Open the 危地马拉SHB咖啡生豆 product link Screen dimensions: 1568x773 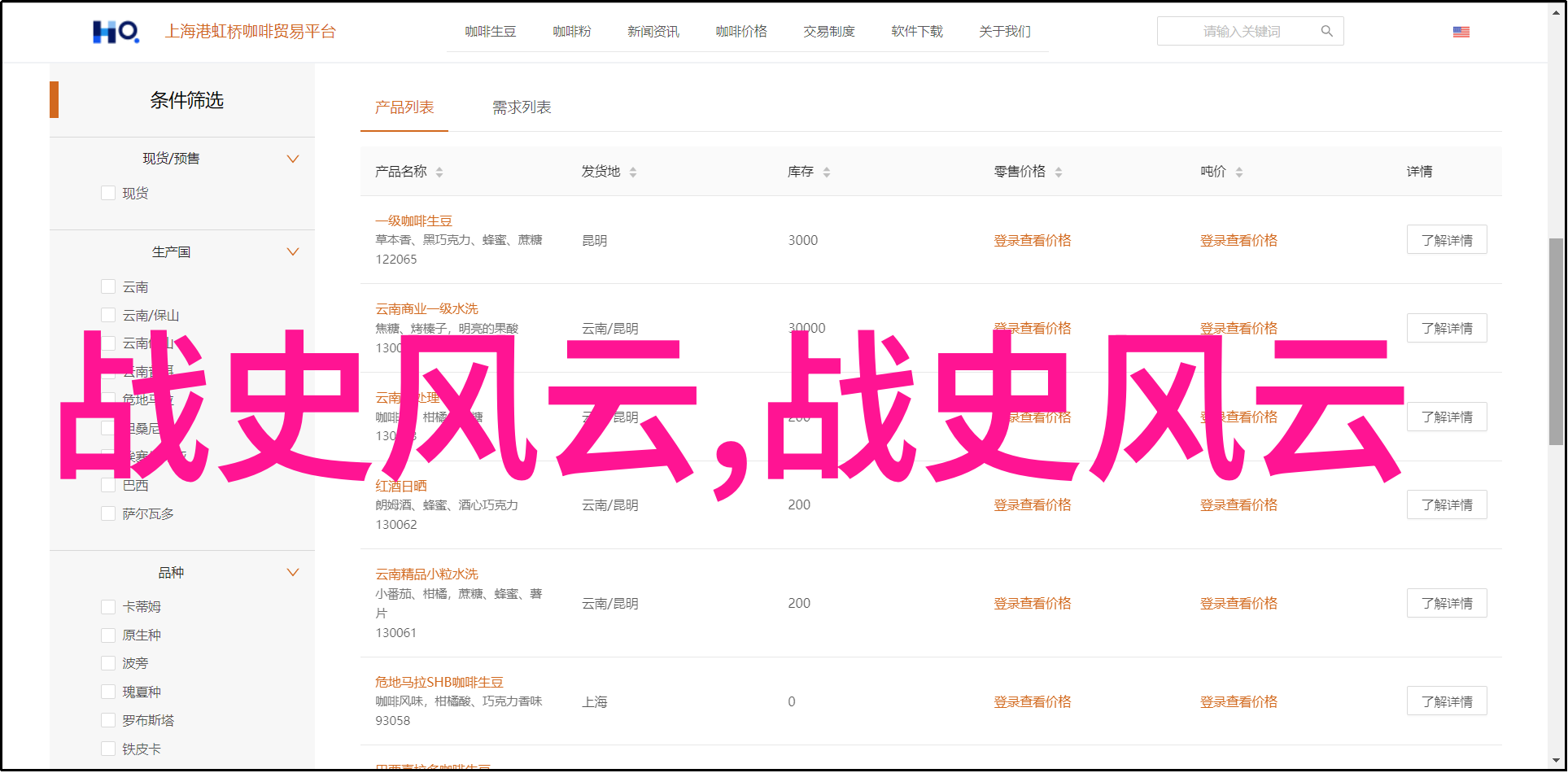[x=439, y=682]
